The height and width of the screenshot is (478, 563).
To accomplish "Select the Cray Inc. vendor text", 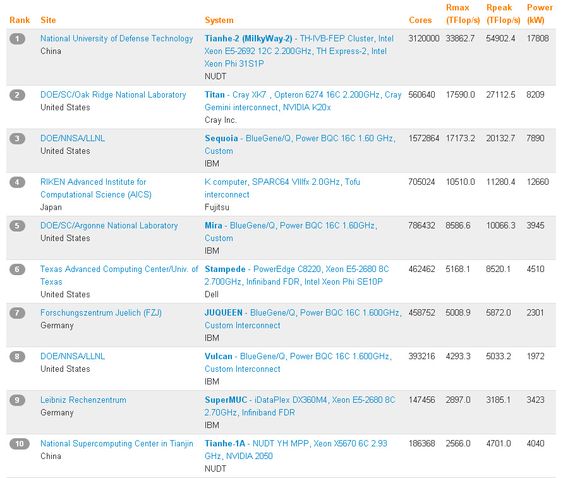I will 220,120.
